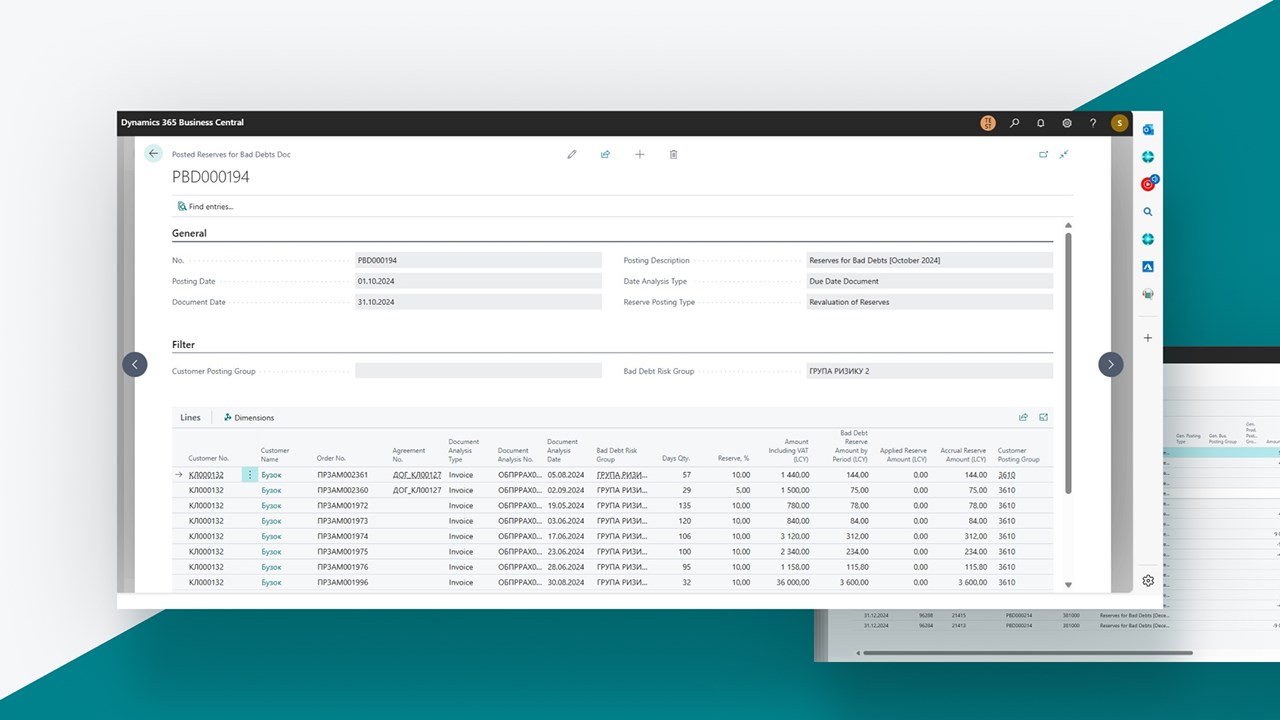
Task: Collapse the General section heading
Action: click(189, 233)
